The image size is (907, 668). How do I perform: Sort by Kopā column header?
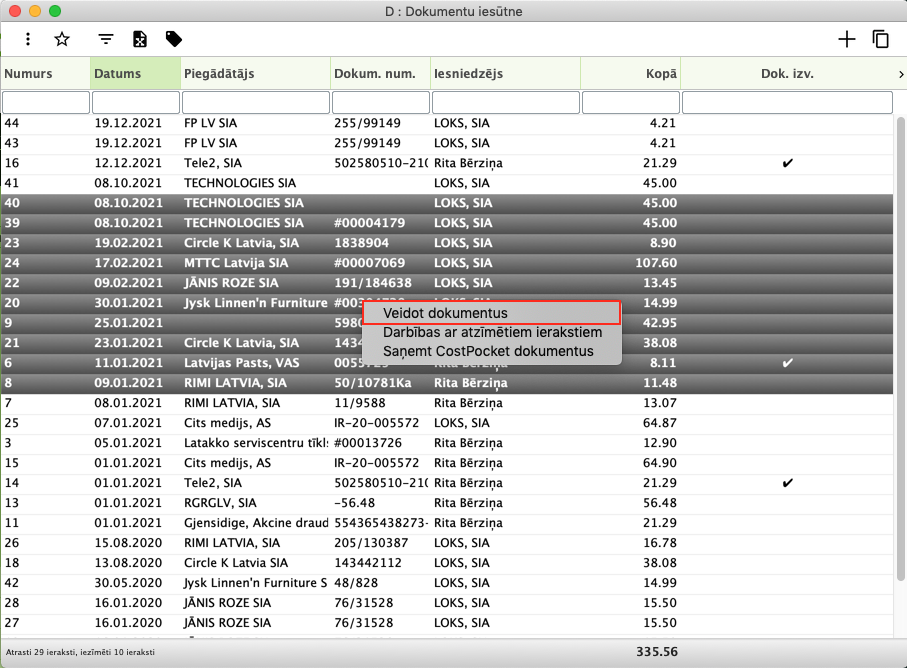coord(631,73)
